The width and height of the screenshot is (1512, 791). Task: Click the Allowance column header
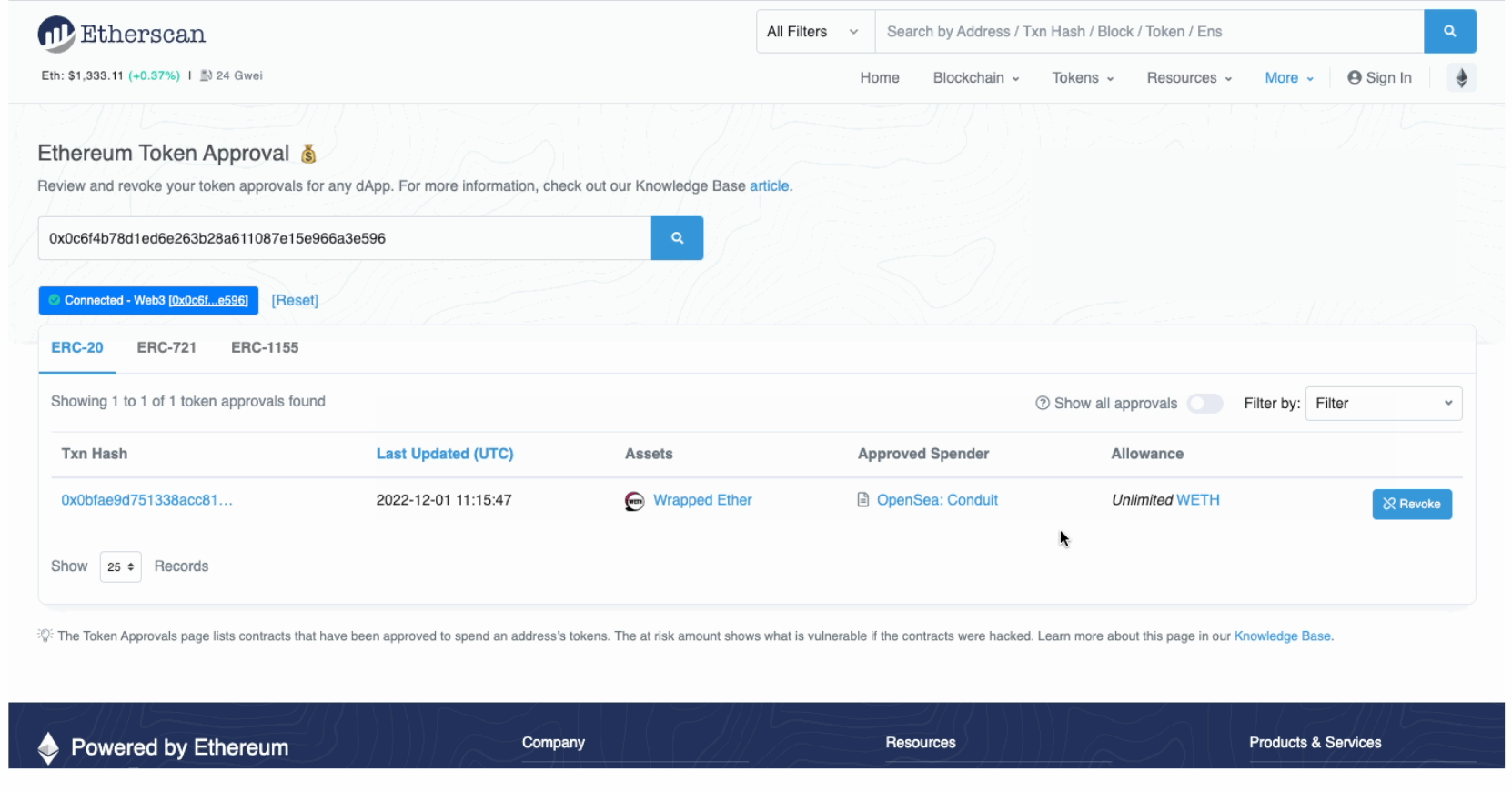coord(1147,454)
